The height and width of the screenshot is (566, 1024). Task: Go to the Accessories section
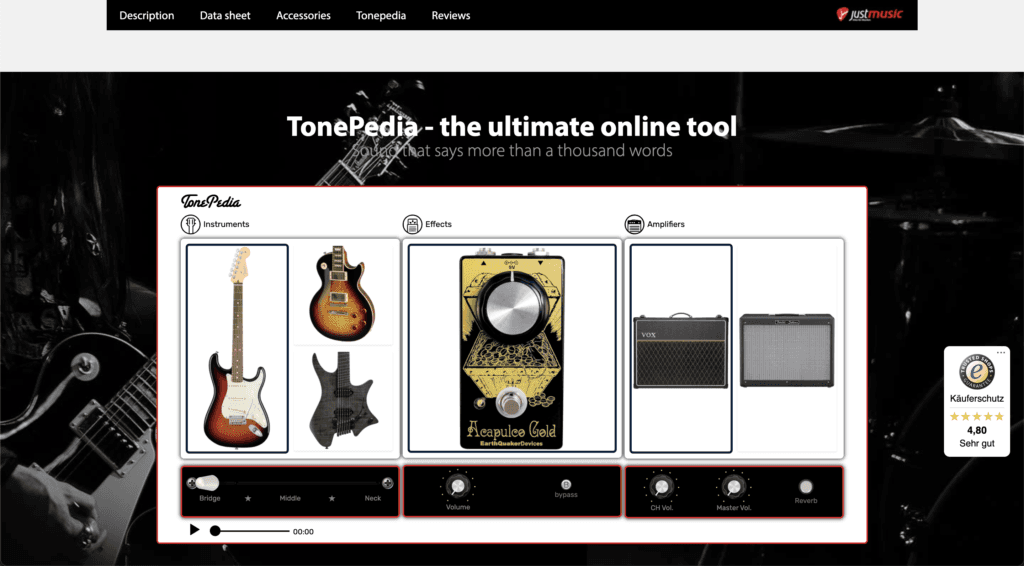(x=303, y=15)
